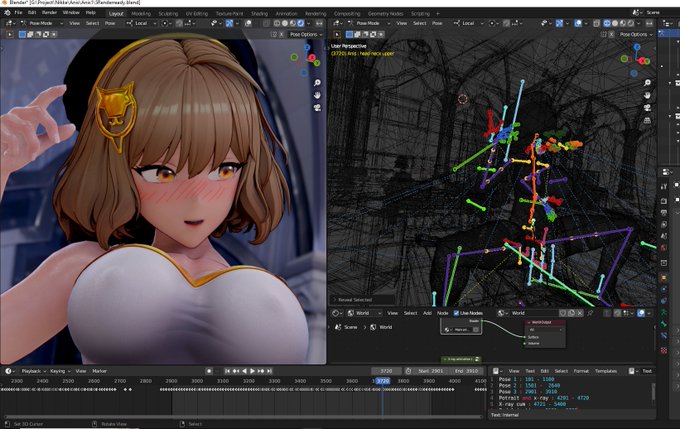
Task: Open the left viewport Pose menu
Action: point(110,23)
